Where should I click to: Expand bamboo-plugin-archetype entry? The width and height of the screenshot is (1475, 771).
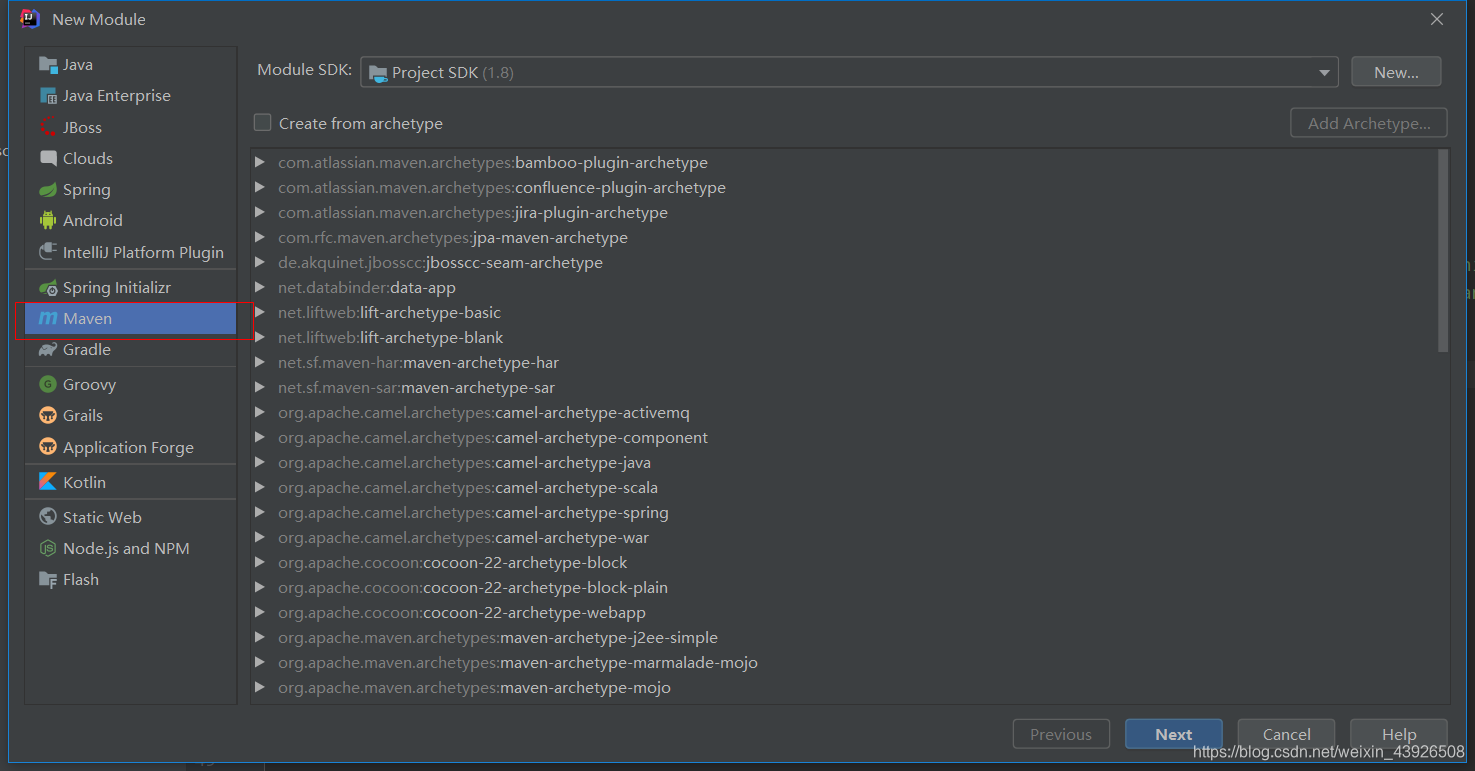coord(260,162)
